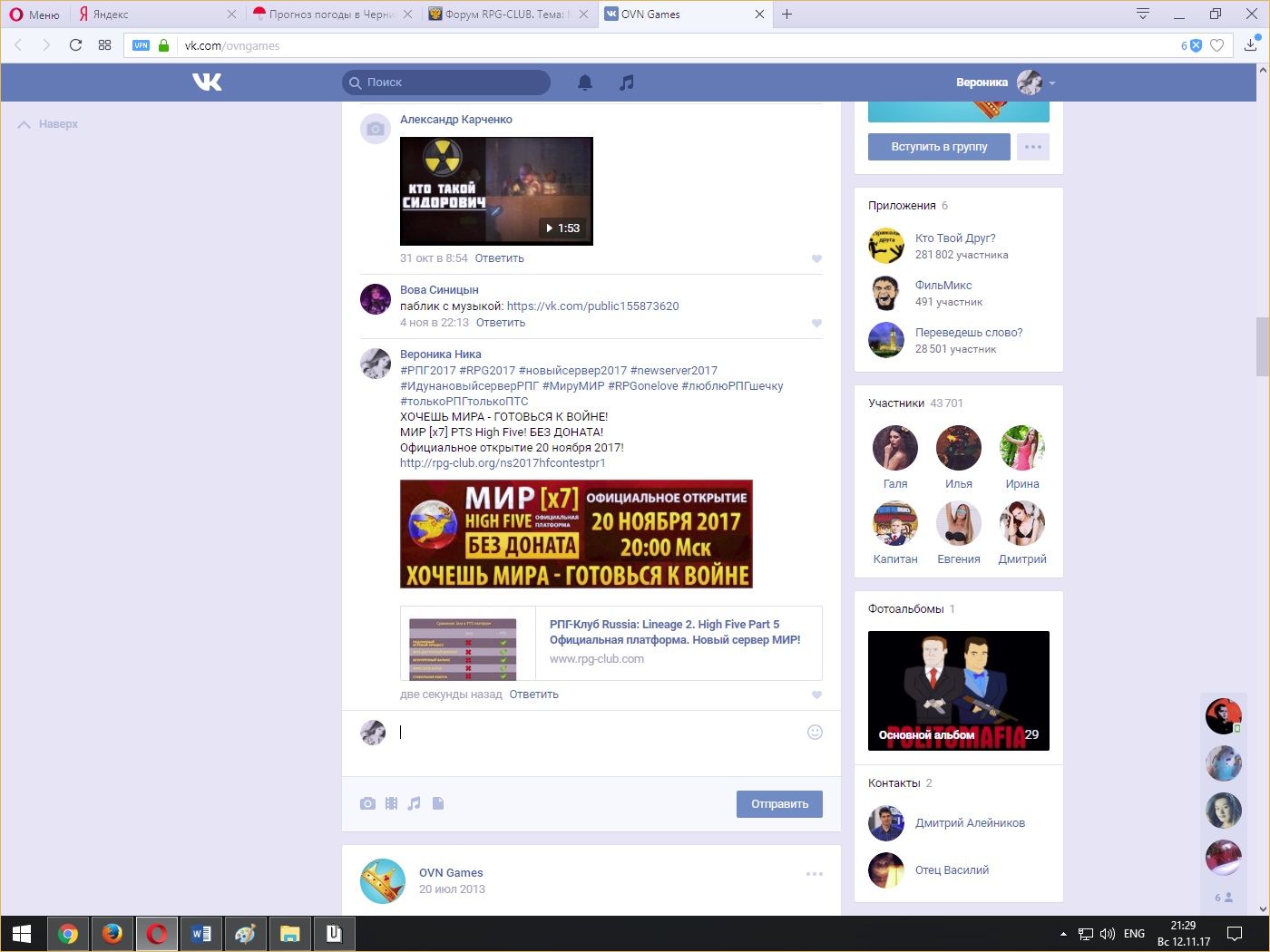Image resolution: width=1270 pixels, height=952 pixels.
Task: Open the ФильМикс app
Action: coord(943,286)
